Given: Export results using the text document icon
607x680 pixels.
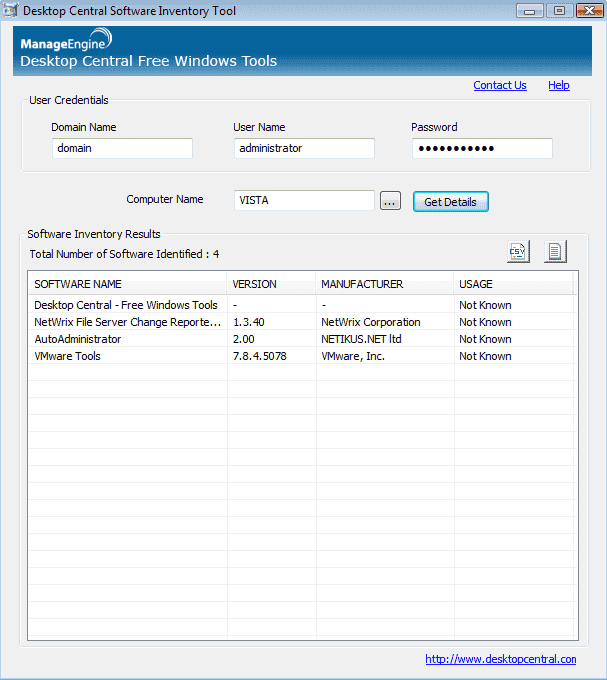Looking at the screenshot, I should coord(555,252).
